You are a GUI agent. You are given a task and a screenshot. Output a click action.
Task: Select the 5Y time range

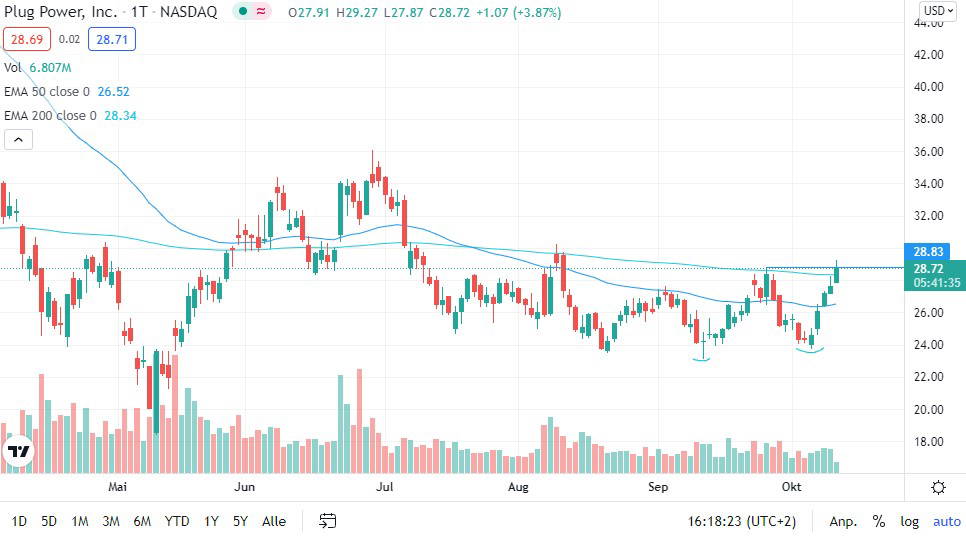(240, 521)
